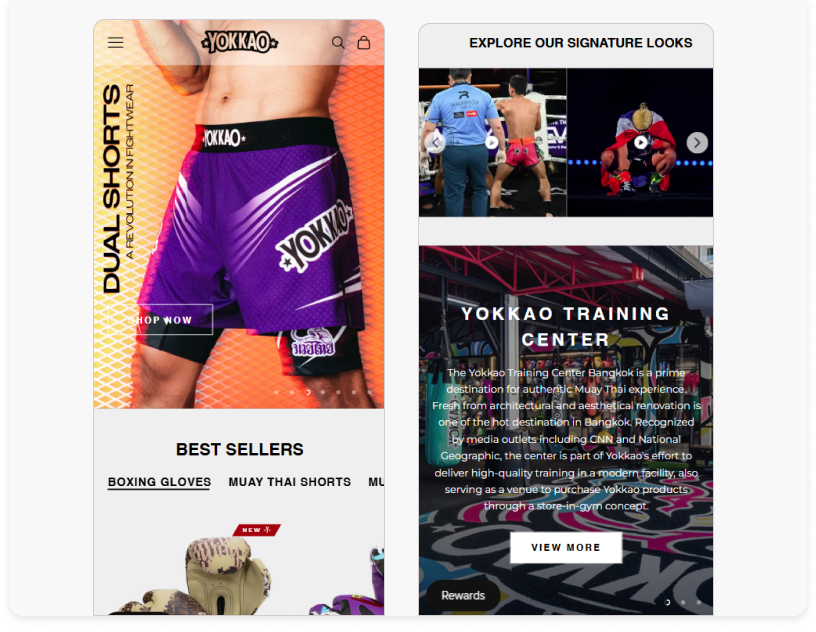Viewport: 816px width, 632px height.
Task: Click the search magnifier icon
Action: 338,42
